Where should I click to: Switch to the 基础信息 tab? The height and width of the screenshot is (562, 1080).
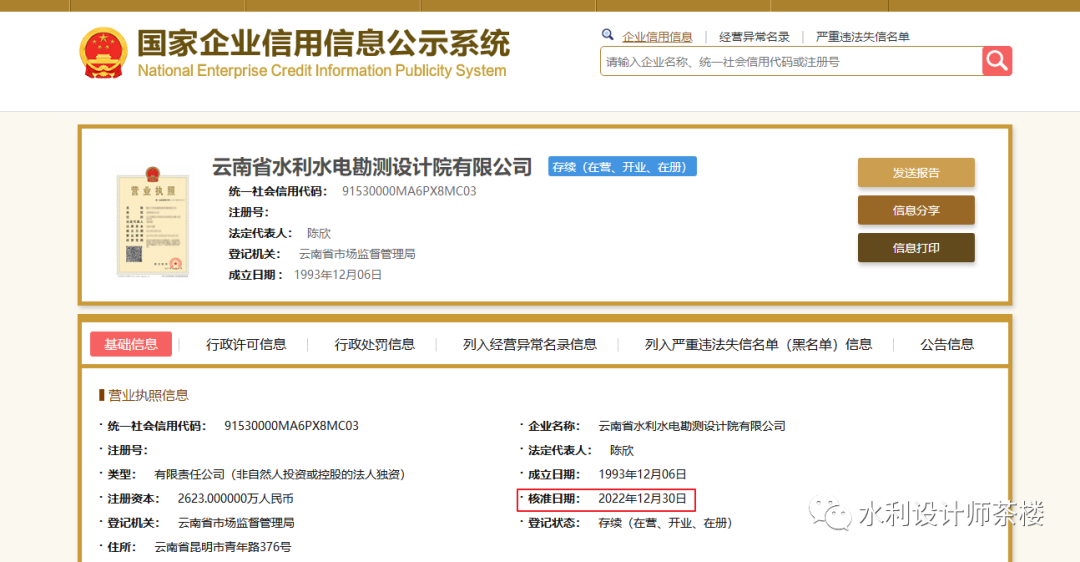(131, 344)
